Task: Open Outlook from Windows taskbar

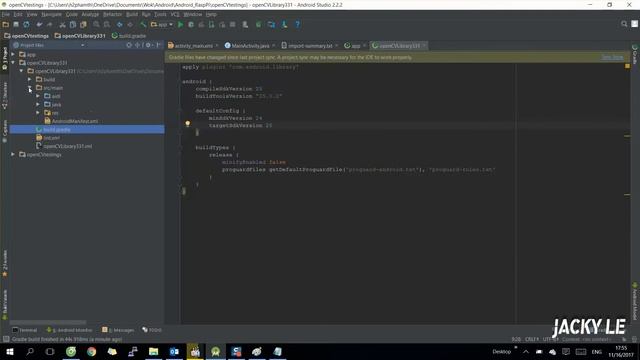Action: [x=174, y=351]
